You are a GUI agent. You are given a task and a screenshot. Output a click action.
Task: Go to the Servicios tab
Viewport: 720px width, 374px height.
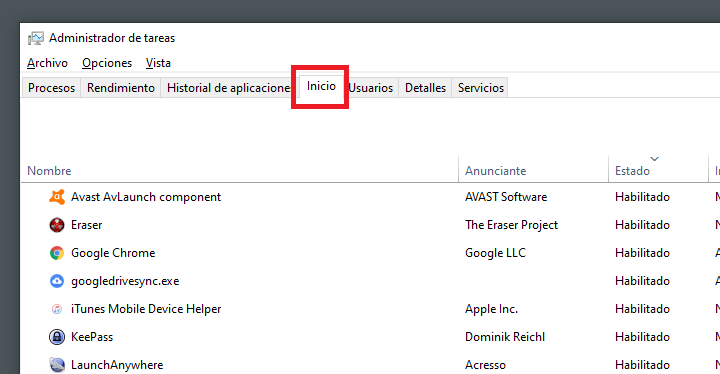(x=481, y=88)
